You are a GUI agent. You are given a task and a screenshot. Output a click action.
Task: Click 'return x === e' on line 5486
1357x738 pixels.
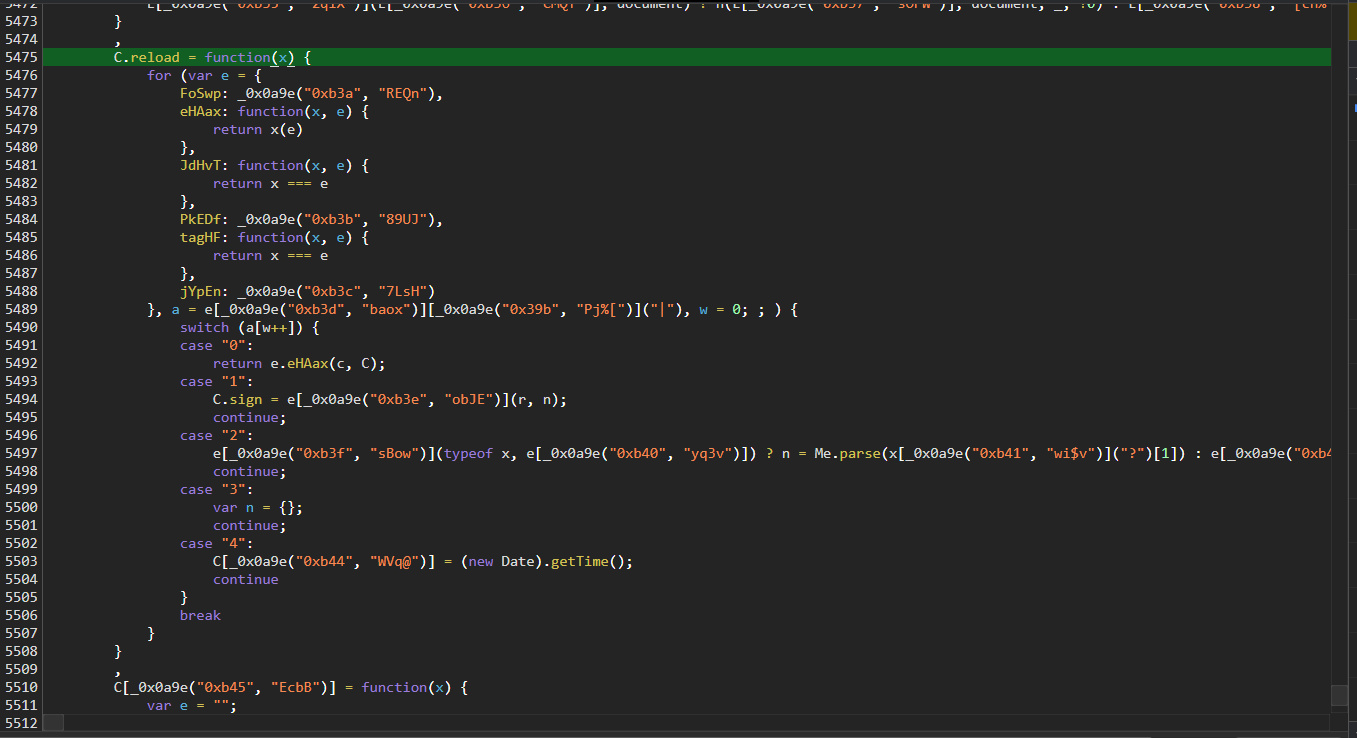coord(270,255)
